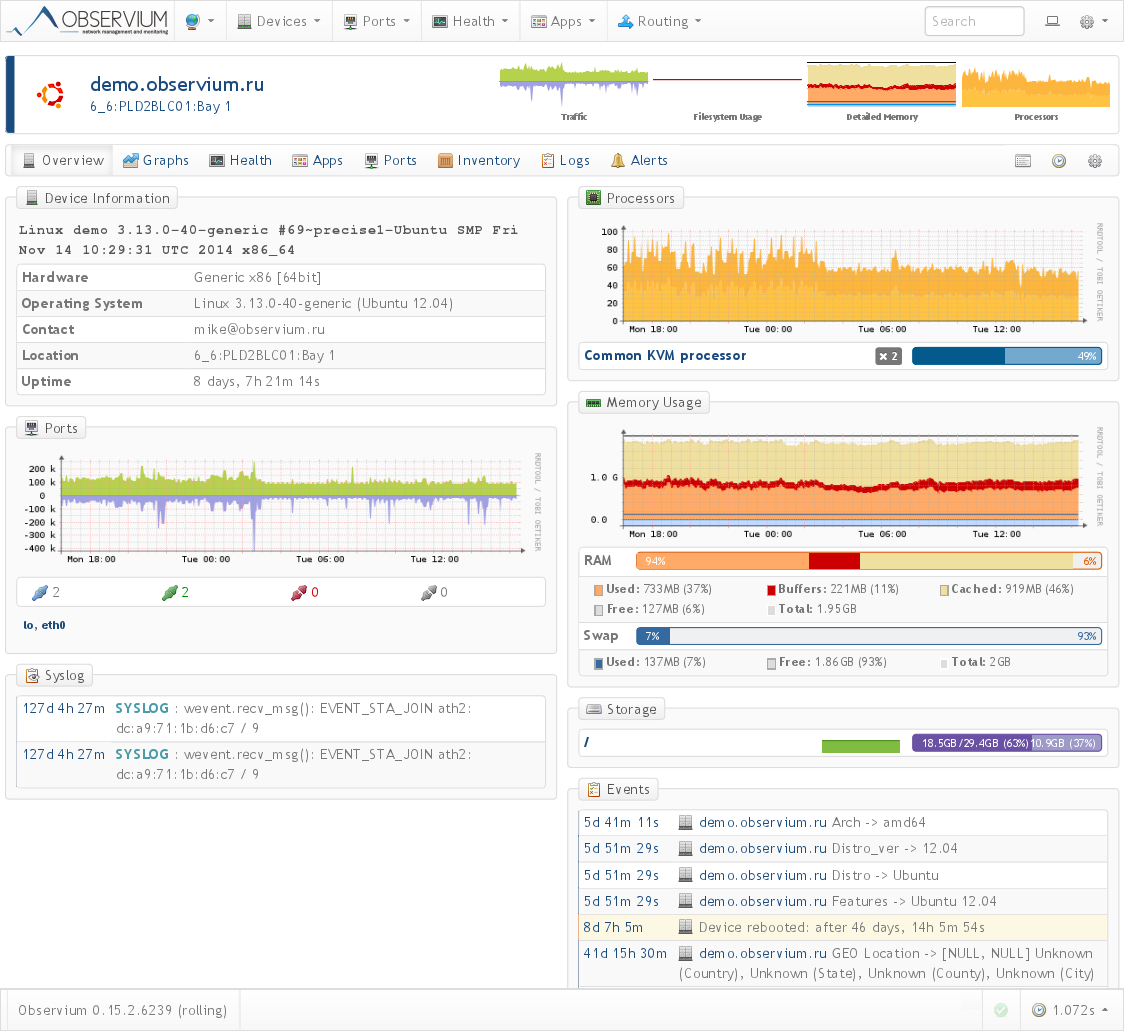This screenshot has width=1124, height=1031.
Task: Click the green status check icon in footer
Action: (x=1001, y=1010)
